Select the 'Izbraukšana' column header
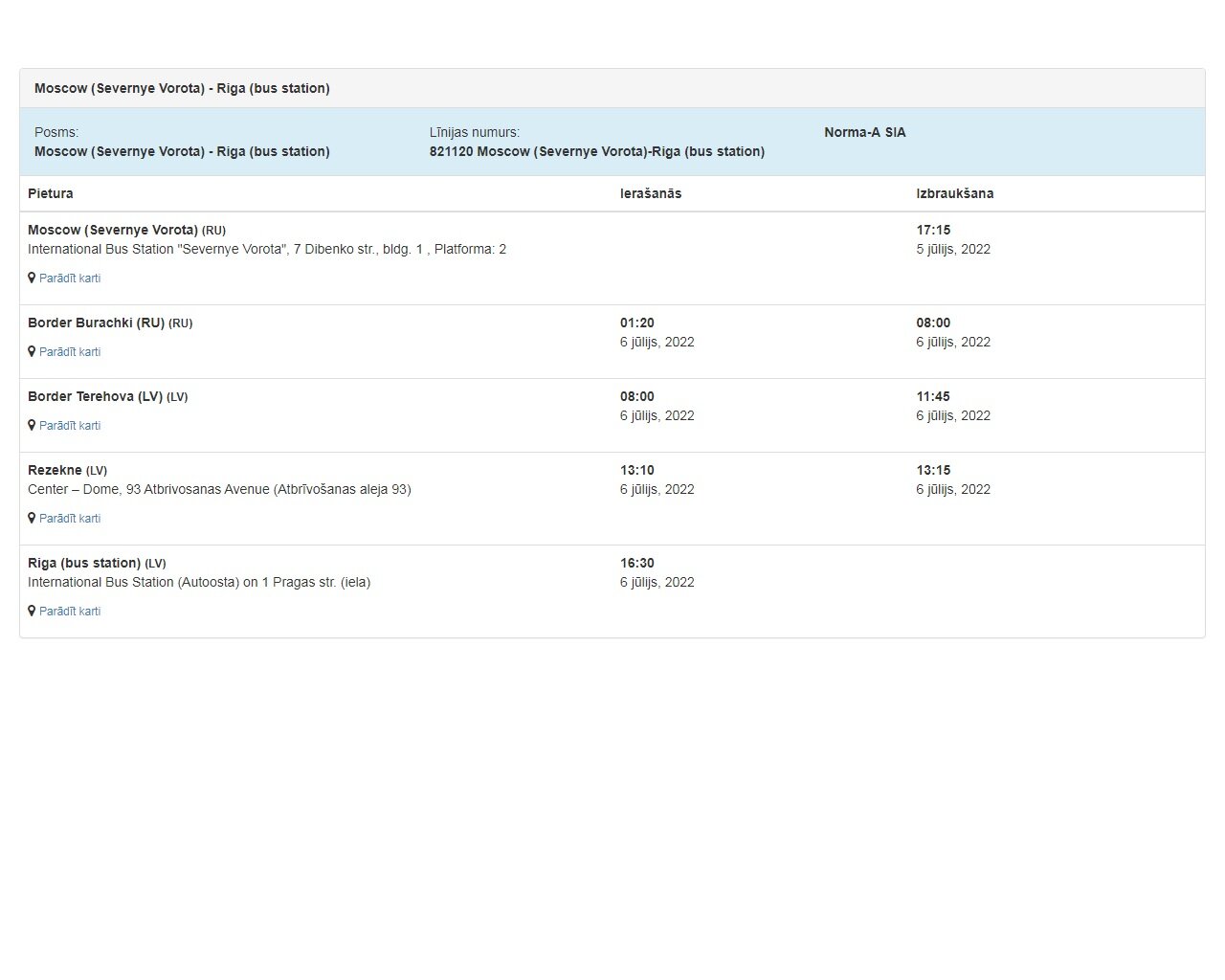 [955, 193]
